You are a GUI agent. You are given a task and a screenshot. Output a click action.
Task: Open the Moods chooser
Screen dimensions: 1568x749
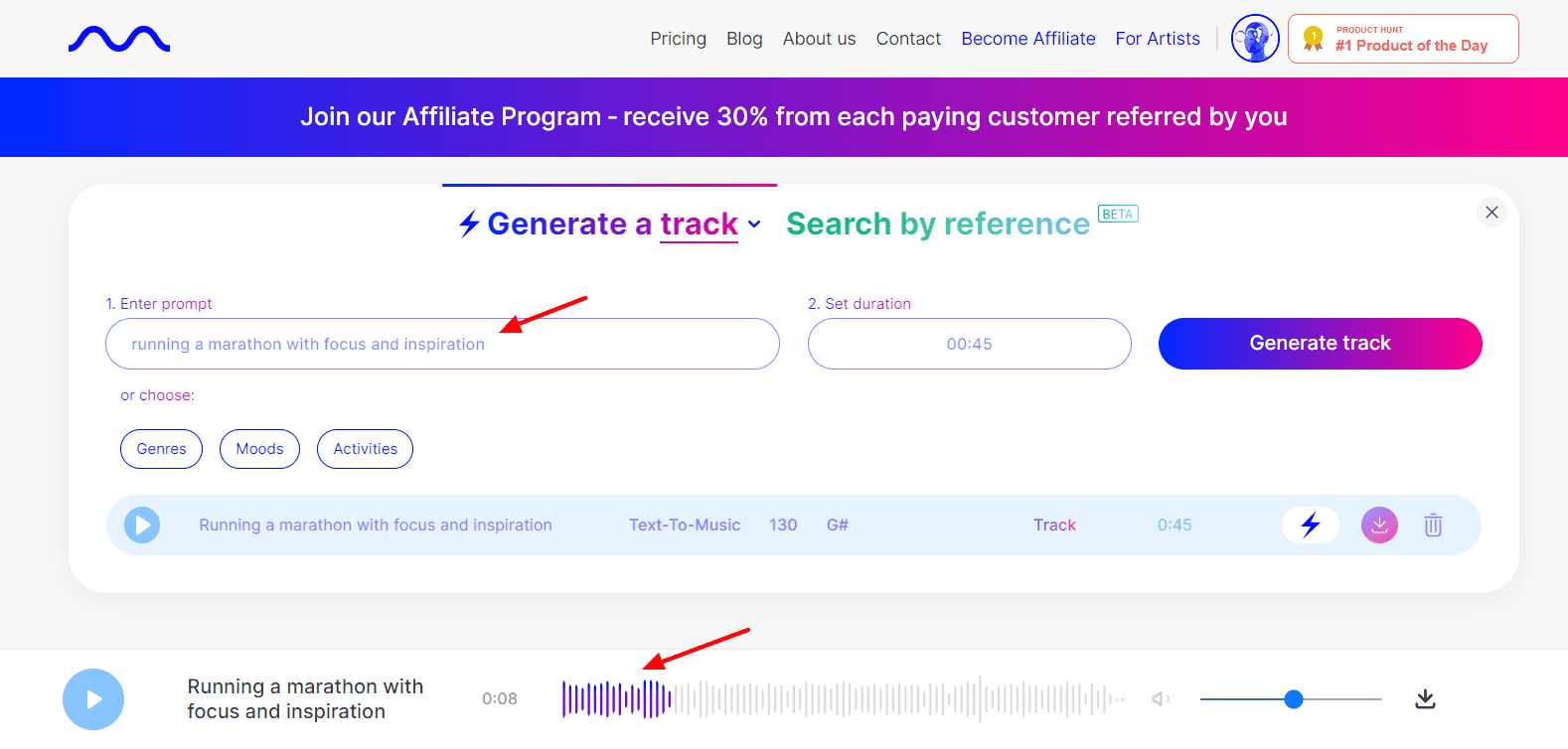click(259, 449)
